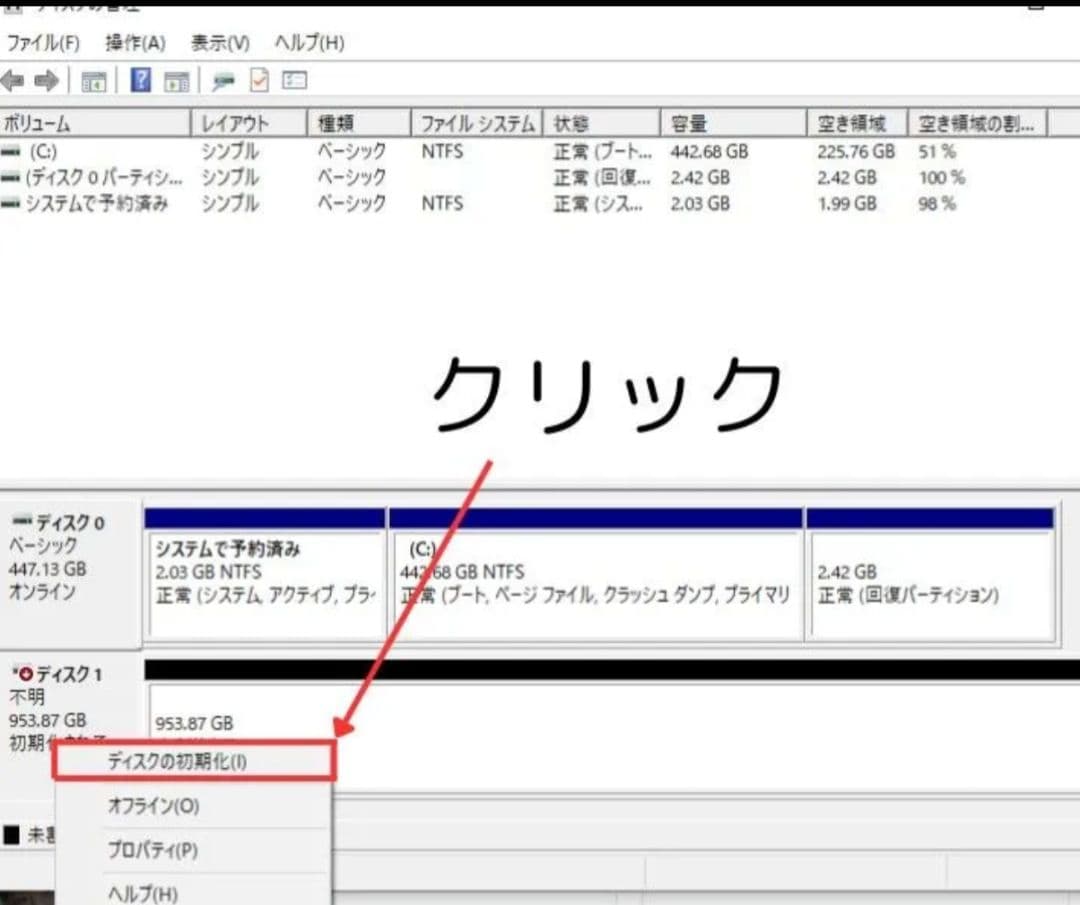Click the Forward arrow toolbar icon

(45, 80)
